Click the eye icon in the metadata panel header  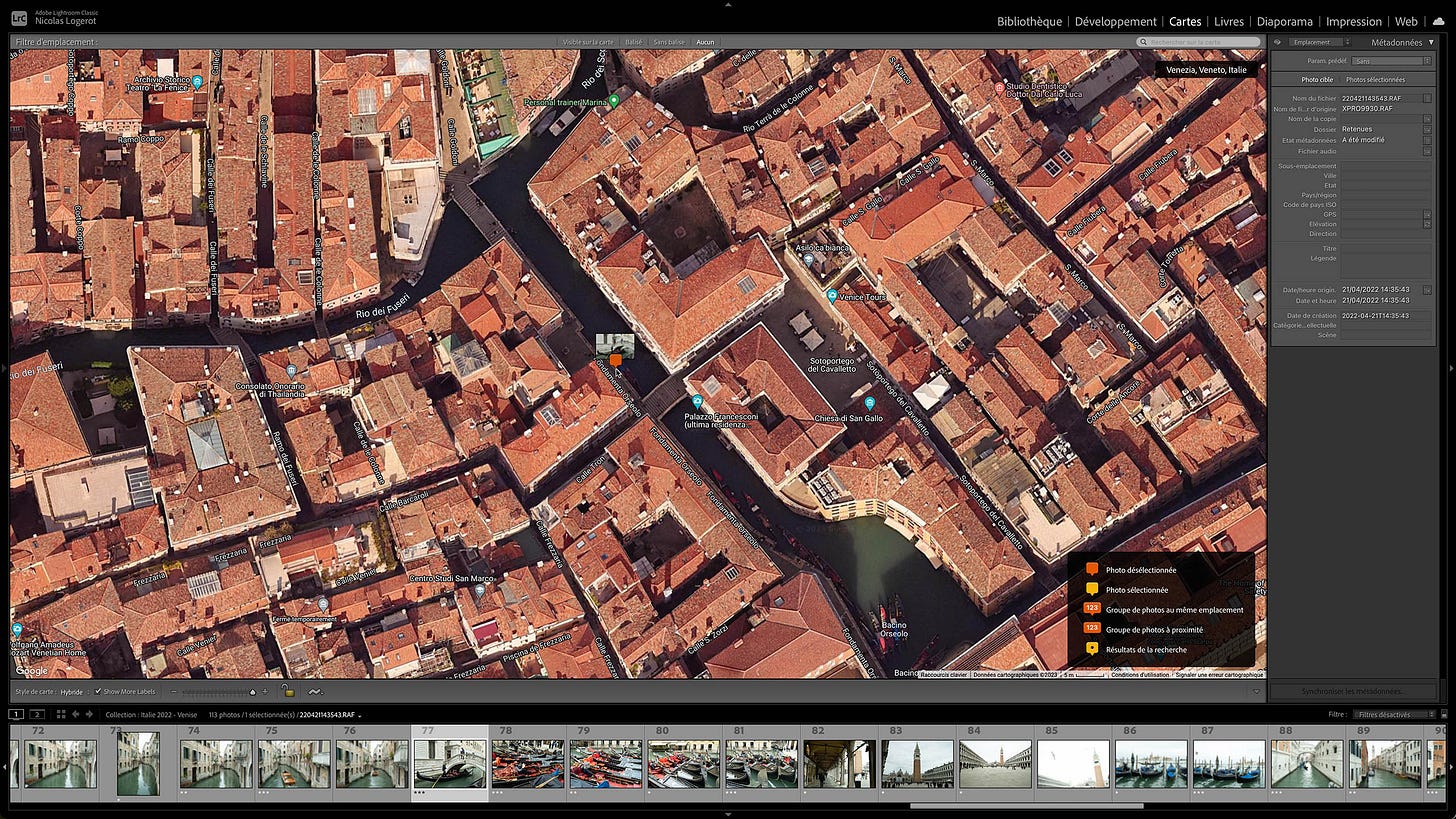click(x=1277, y=42)
